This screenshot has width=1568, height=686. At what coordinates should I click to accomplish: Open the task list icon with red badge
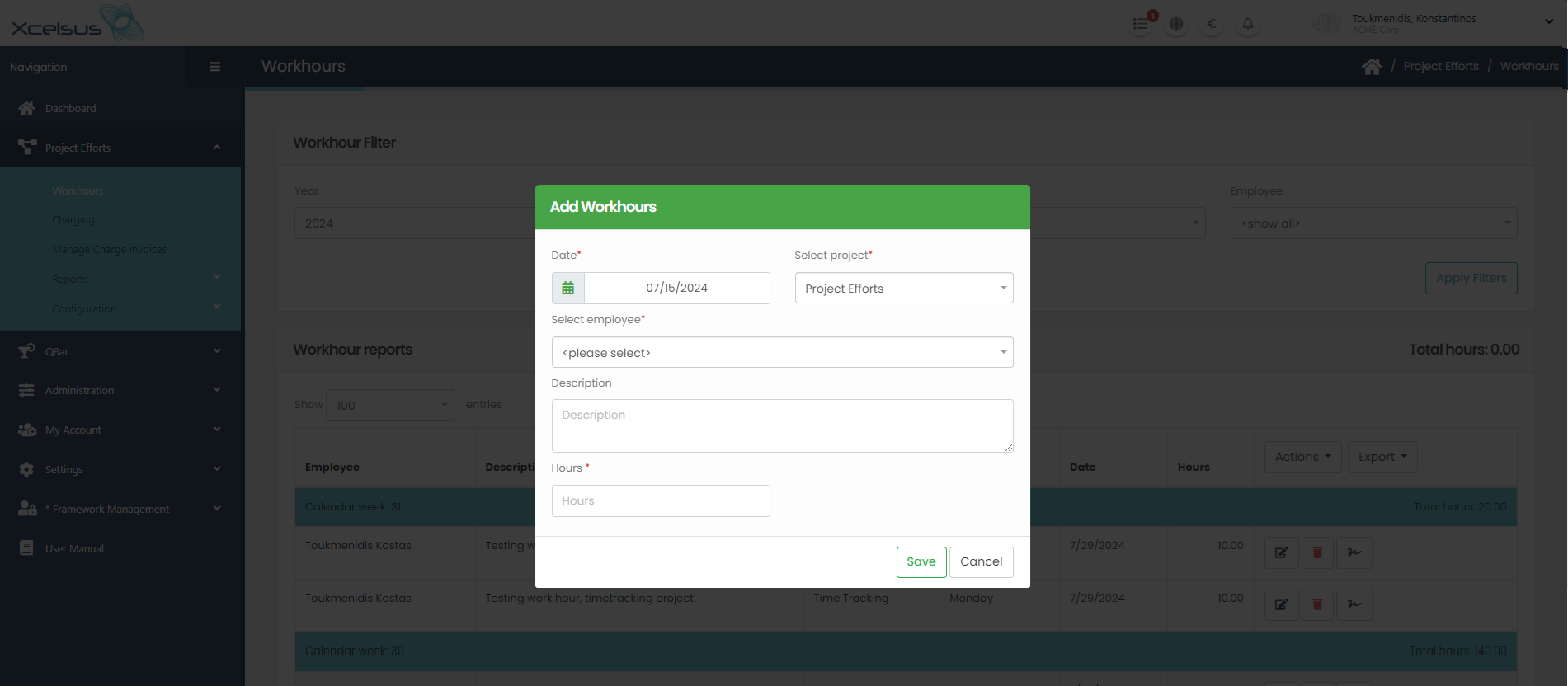(x=1141, y=24)
